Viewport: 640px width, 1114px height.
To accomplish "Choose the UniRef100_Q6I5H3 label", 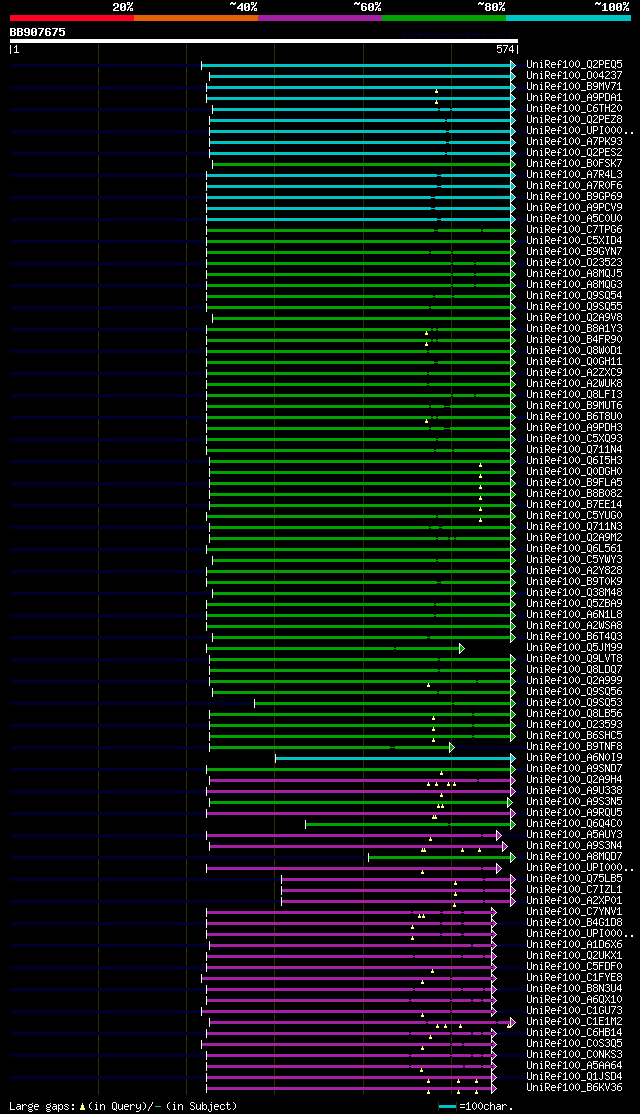I will click(574, 460).
